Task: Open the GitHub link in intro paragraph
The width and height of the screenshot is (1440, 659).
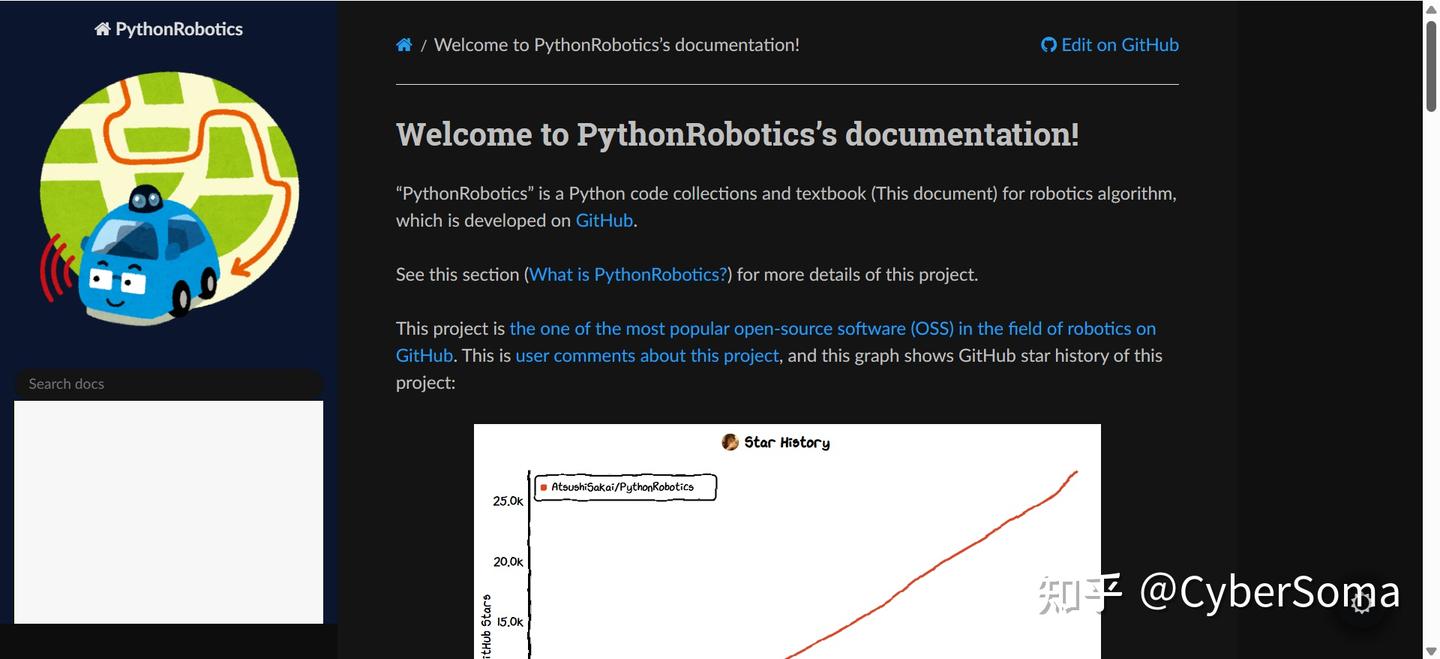Action: (x=604, y=220)
